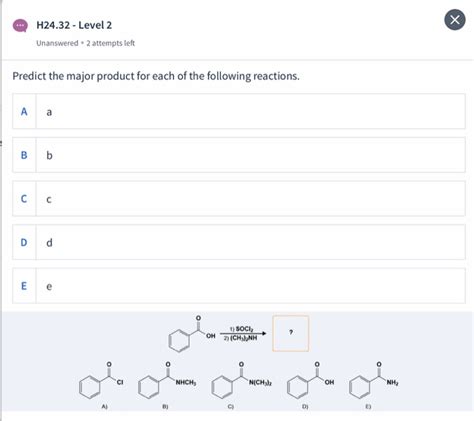Select answer option D
This screenshot has height=421, width=474.
click(239, 242)
